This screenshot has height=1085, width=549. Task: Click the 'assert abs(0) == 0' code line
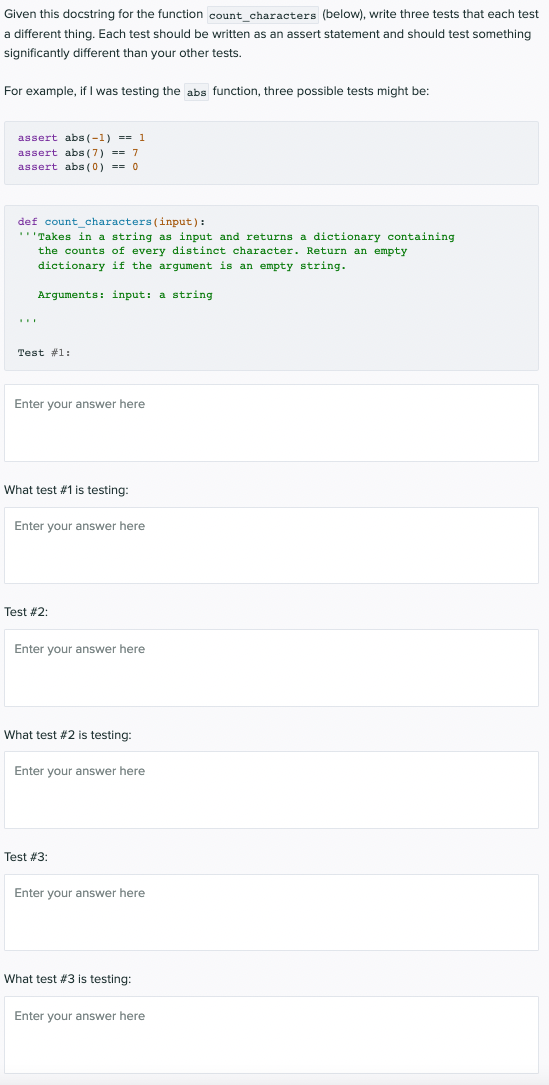tap(78, 167)
